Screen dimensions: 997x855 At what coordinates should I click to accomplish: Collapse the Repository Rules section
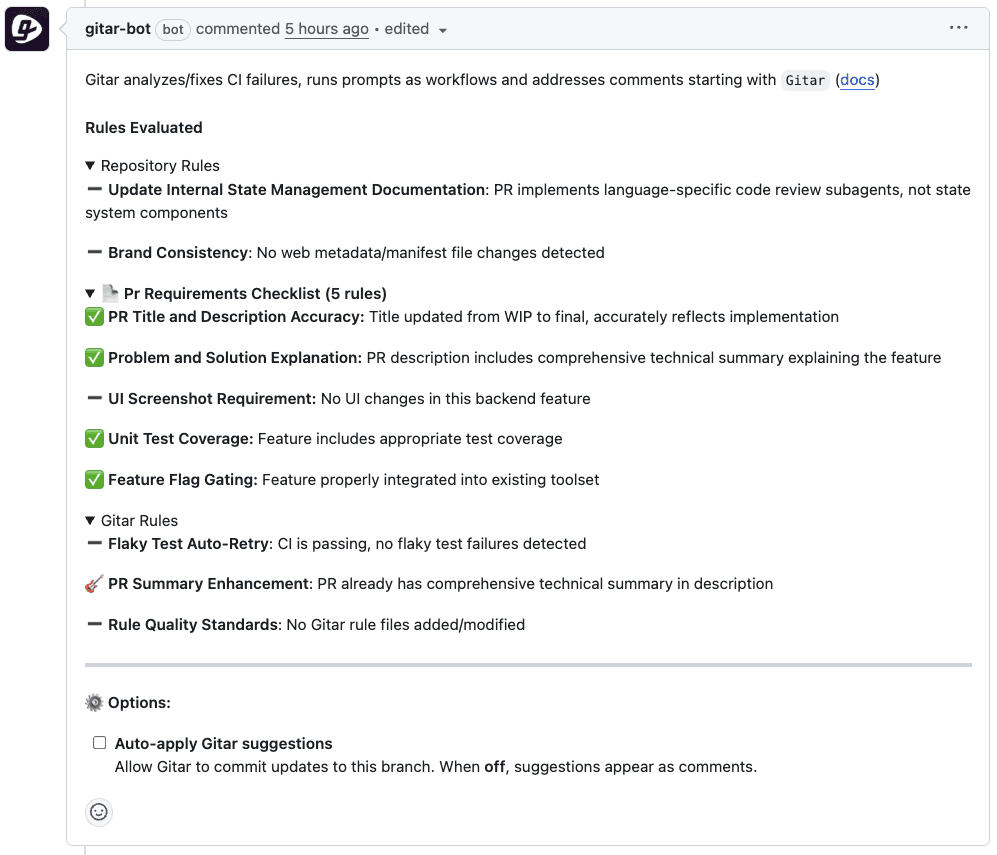89,165
